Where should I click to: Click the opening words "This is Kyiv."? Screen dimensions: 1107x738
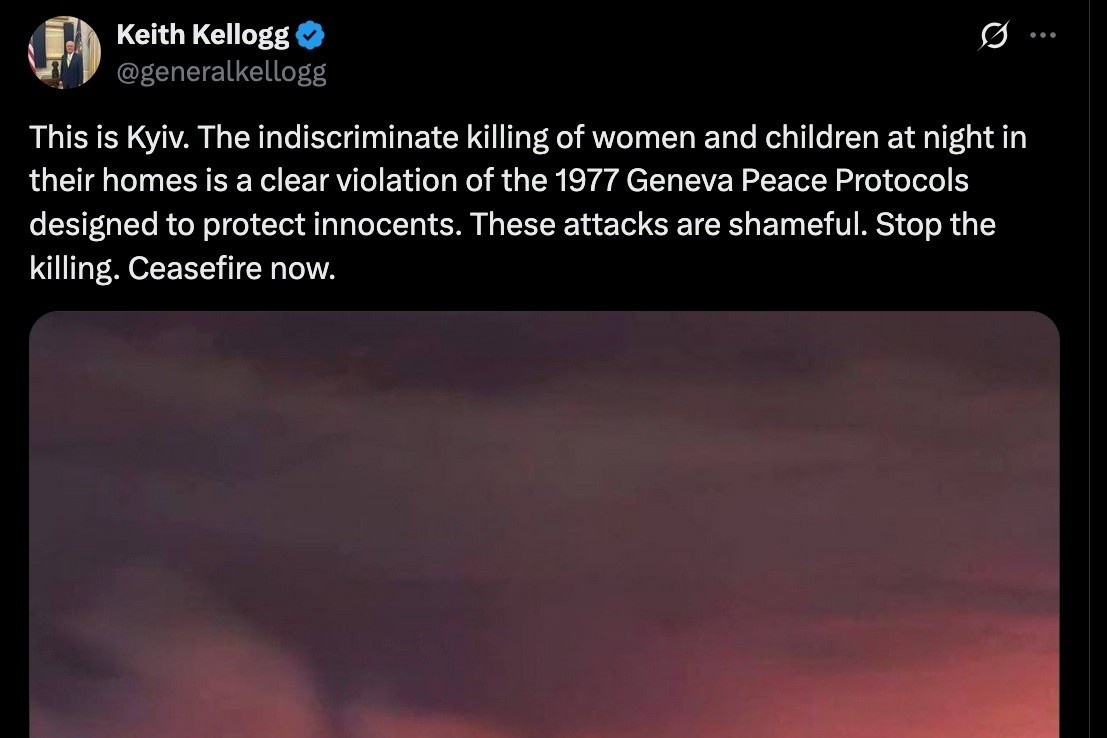coord(110,138)
